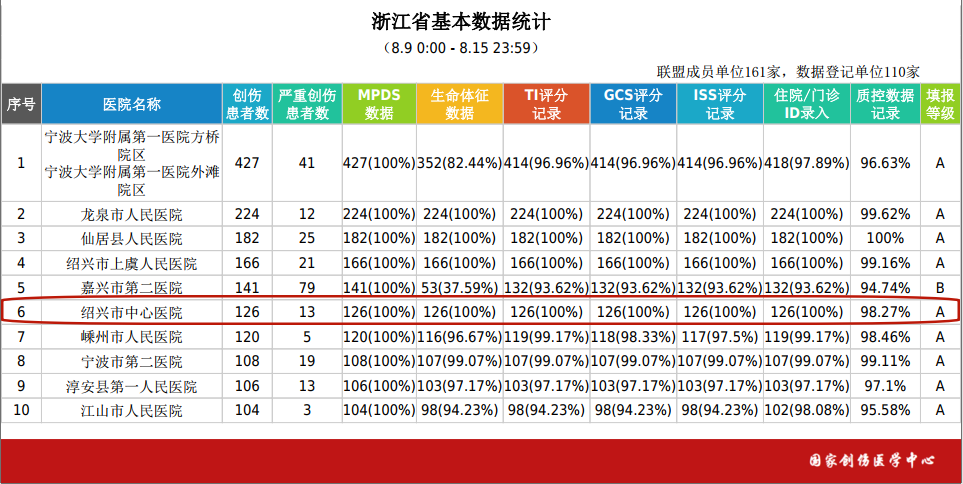This screenshot has height=484, width=963.
Task: Select the 创伤患者数 column header
Action: coord(247,104)
